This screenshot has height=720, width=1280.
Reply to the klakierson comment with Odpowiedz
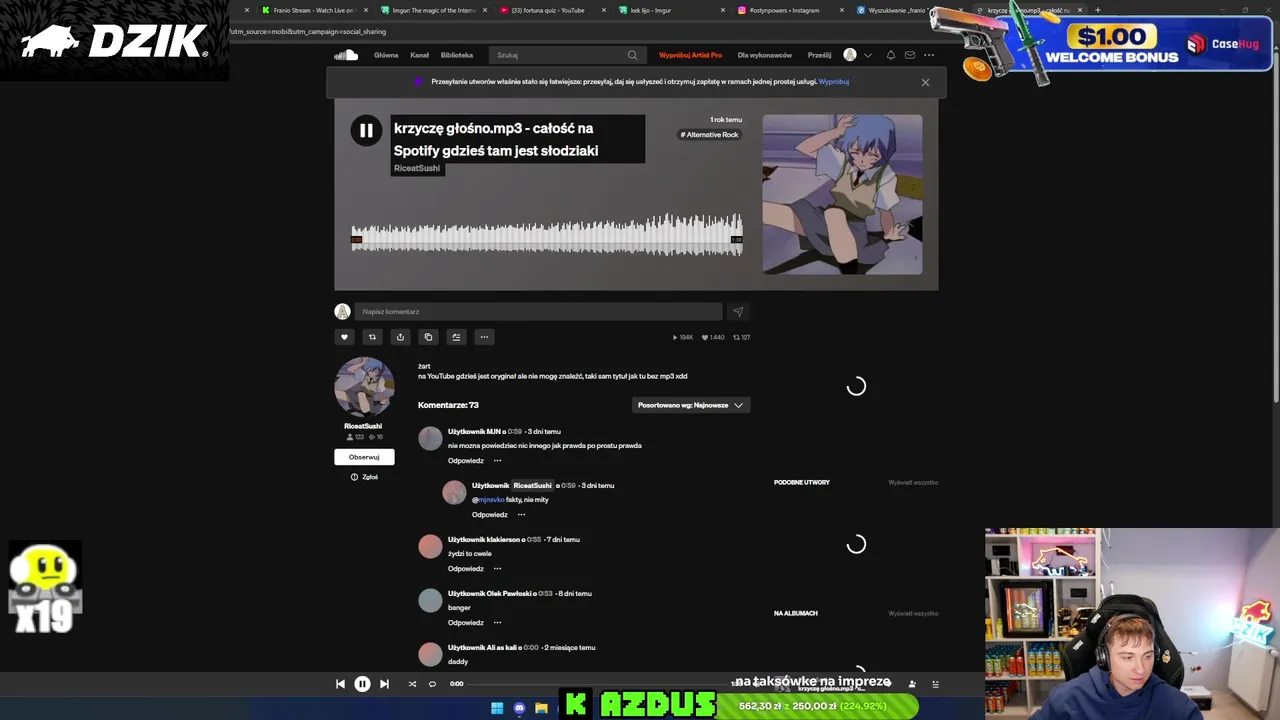click(466, 569)
